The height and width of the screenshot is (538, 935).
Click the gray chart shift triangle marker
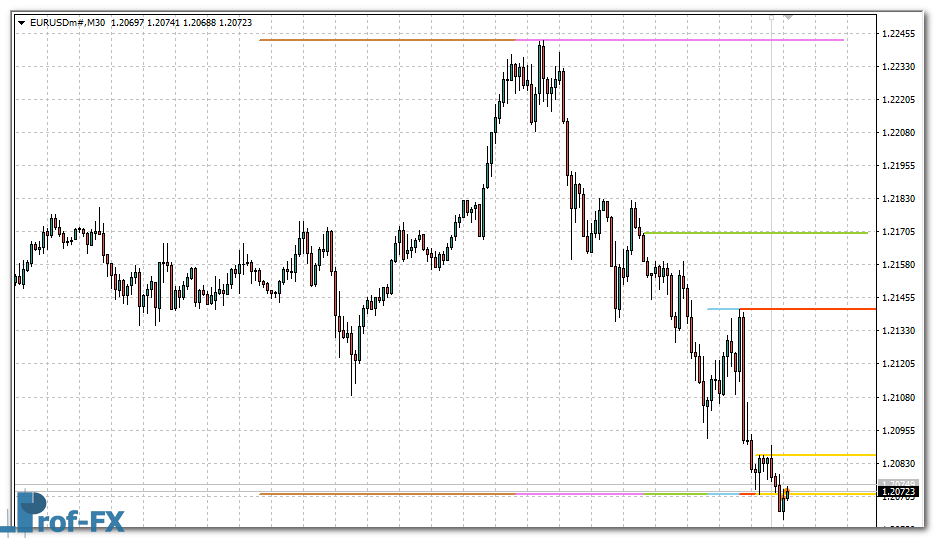click(x=788, y=18)
